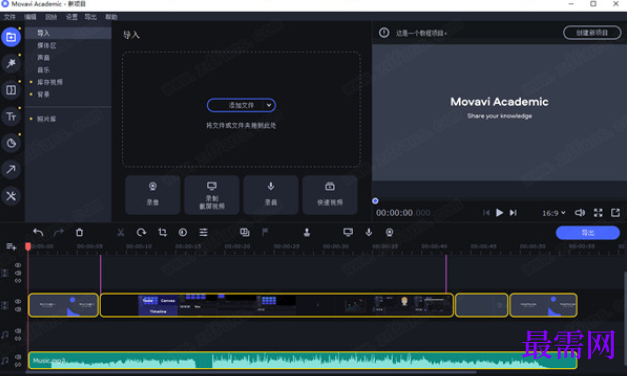Select 导入 in the import list
The height and width of the screenshot is (376, 634).
pyautogui.click(x=68, y=33)
